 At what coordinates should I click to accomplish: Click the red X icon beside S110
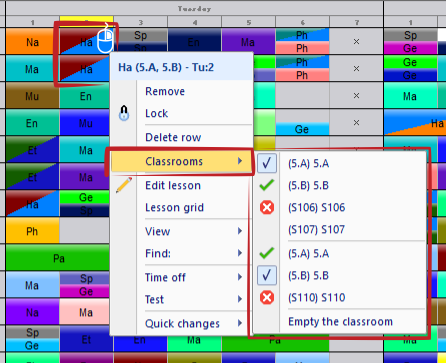267,297
